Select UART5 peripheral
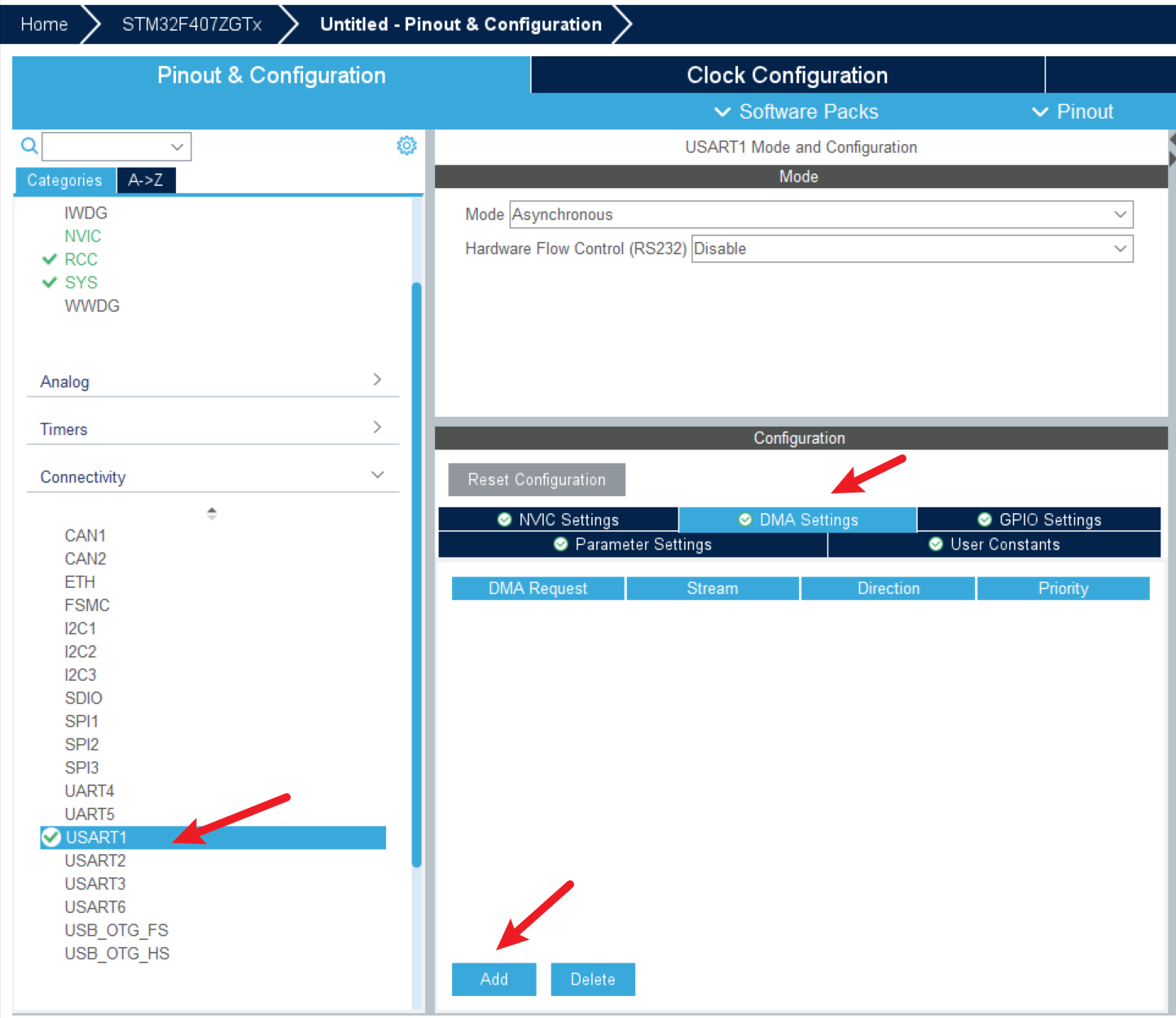The height and width of the screenshot is (1018, 1176). point(90,814)
